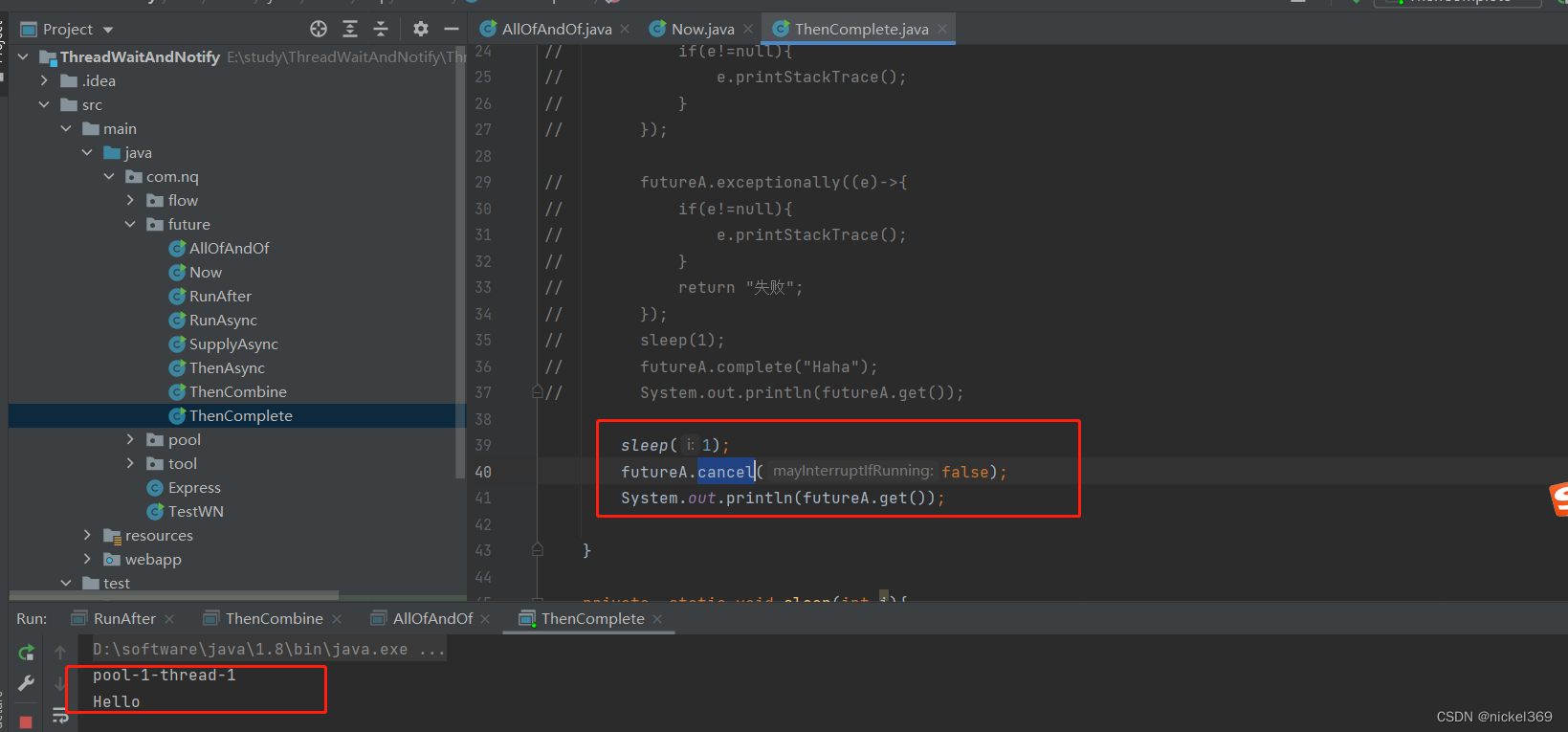
Task: Click the pool-1-thread-1 output line
Action: [x=165, y=676]
